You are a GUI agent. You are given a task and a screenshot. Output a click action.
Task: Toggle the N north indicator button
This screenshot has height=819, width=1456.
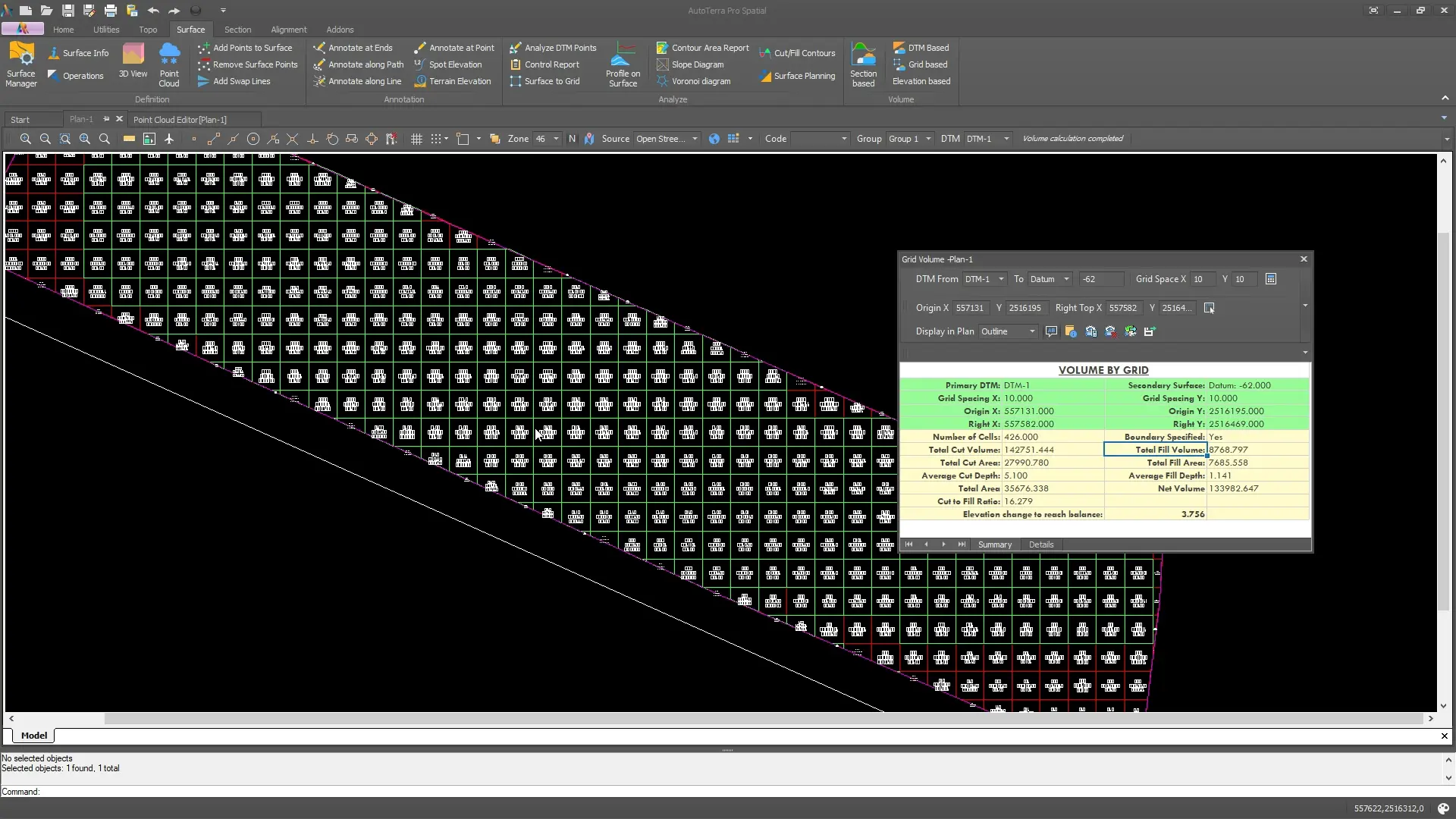[572, 139]
